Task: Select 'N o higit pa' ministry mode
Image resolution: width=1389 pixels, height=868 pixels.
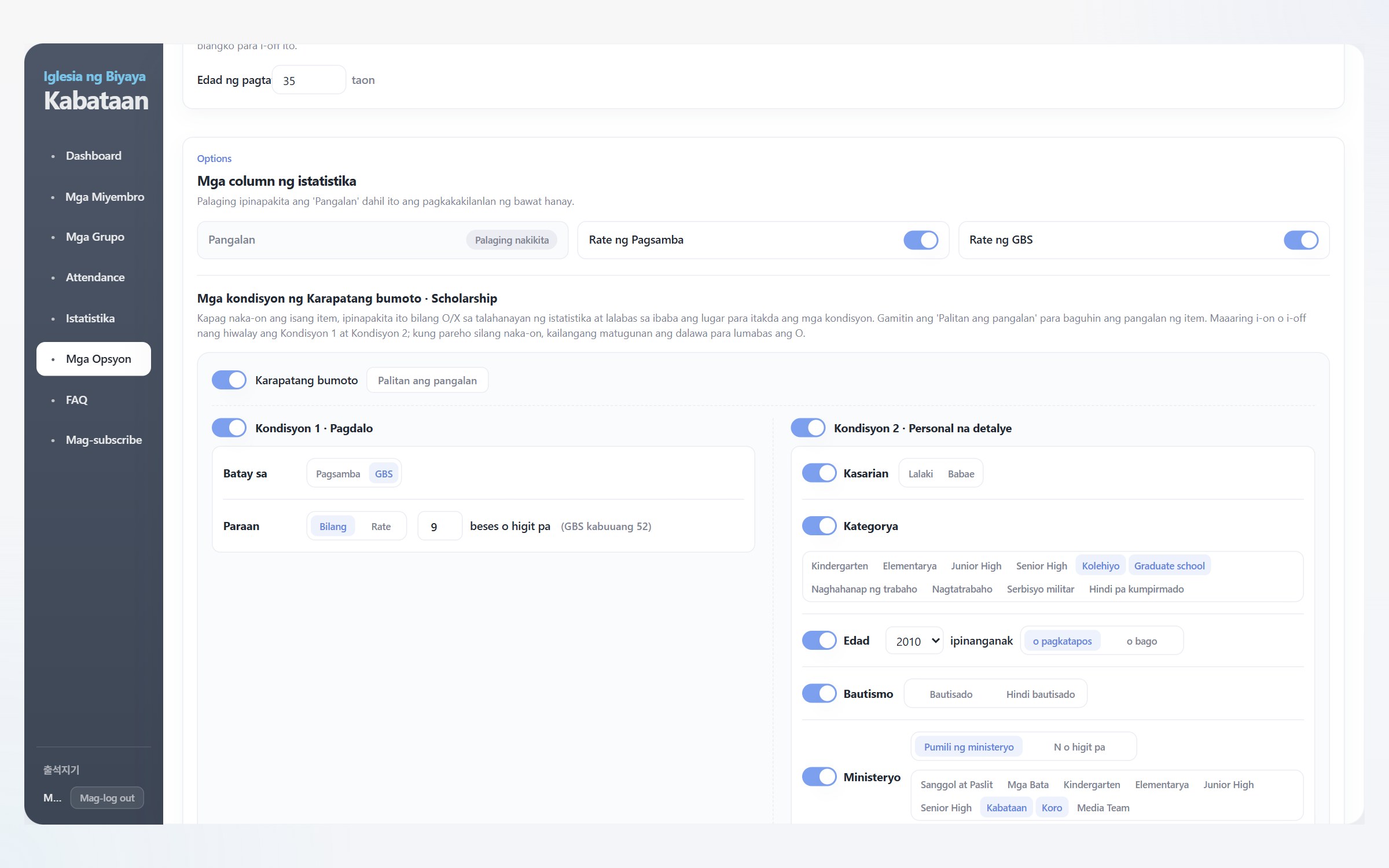Action: (x=1079, y=747)
